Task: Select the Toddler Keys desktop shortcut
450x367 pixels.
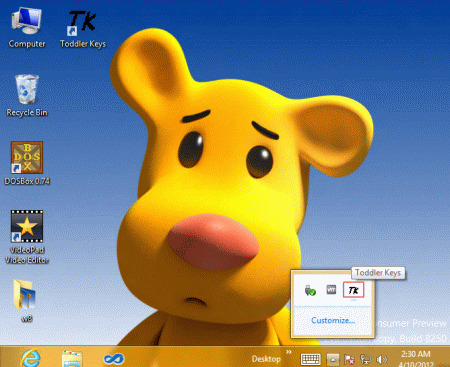Action: pyautogui.click(x=83, y=29)
